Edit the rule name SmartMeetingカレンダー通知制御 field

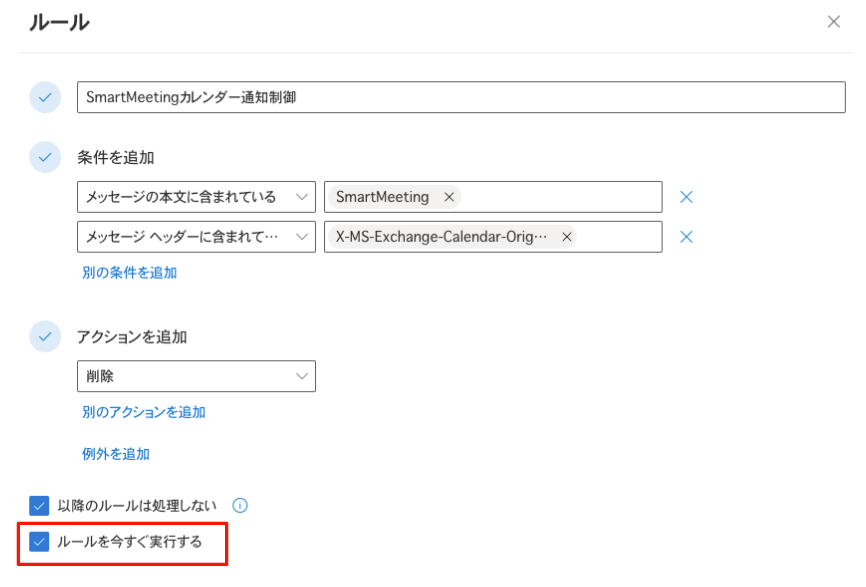[461, 97]
